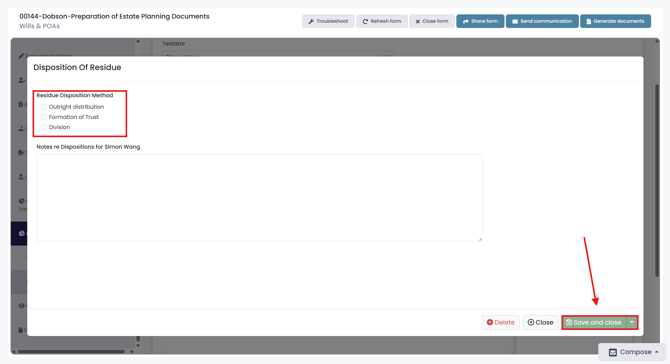This screenshot has height=364, width=670.
Task: Save and close the dialog
Action: click(x=594, y=323)
